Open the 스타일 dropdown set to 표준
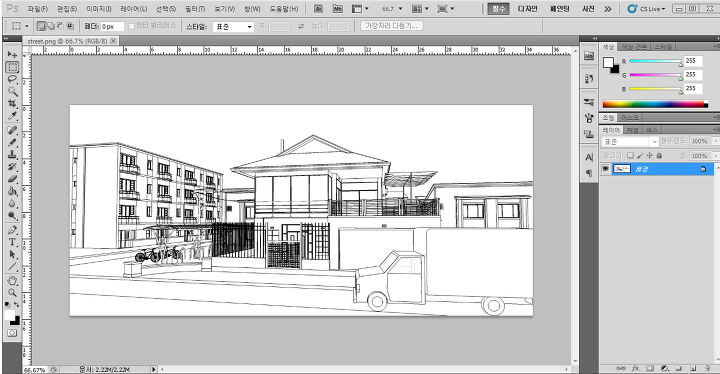Viewport: 720px width, 374px height. point(233,27)
